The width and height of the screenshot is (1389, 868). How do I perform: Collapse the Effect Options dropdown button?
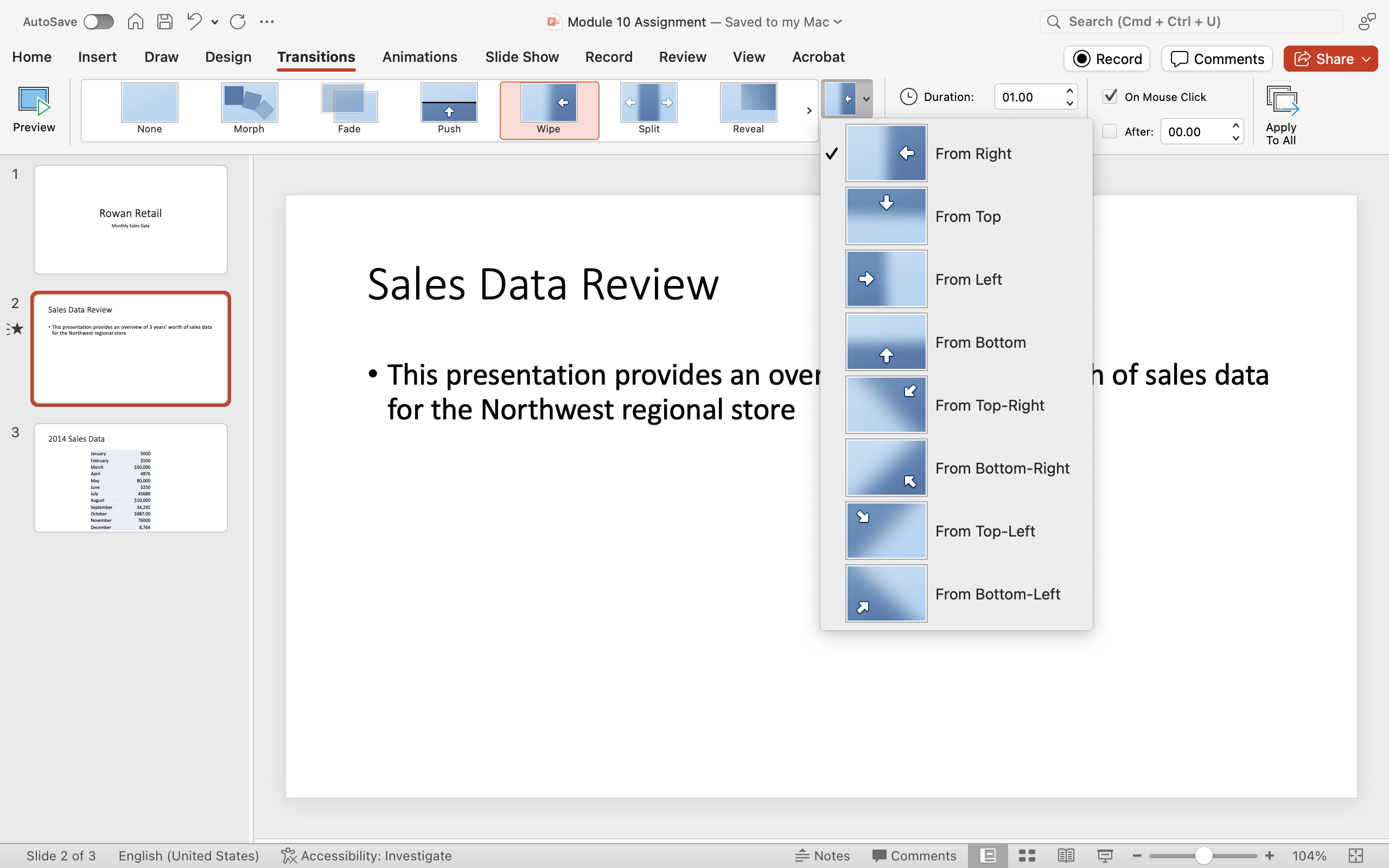tap(846, 98)
